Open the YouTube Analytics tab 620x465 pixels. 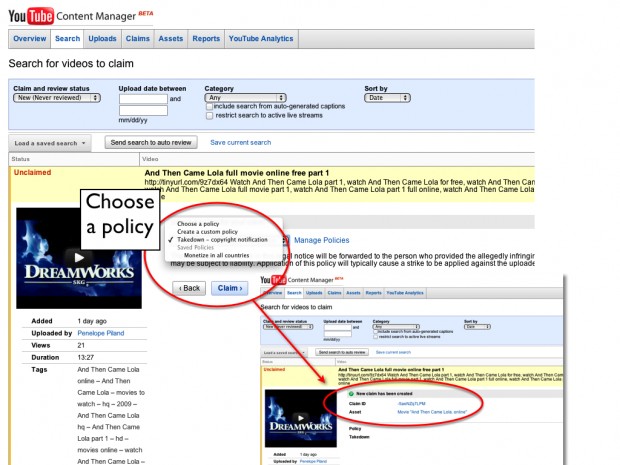pos(261,39)
